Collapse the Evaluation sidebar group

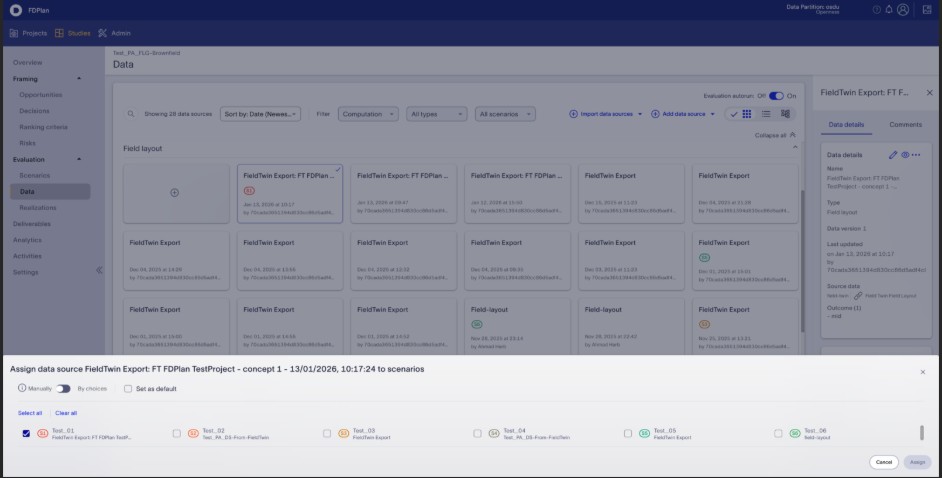[x=79, y=159]
